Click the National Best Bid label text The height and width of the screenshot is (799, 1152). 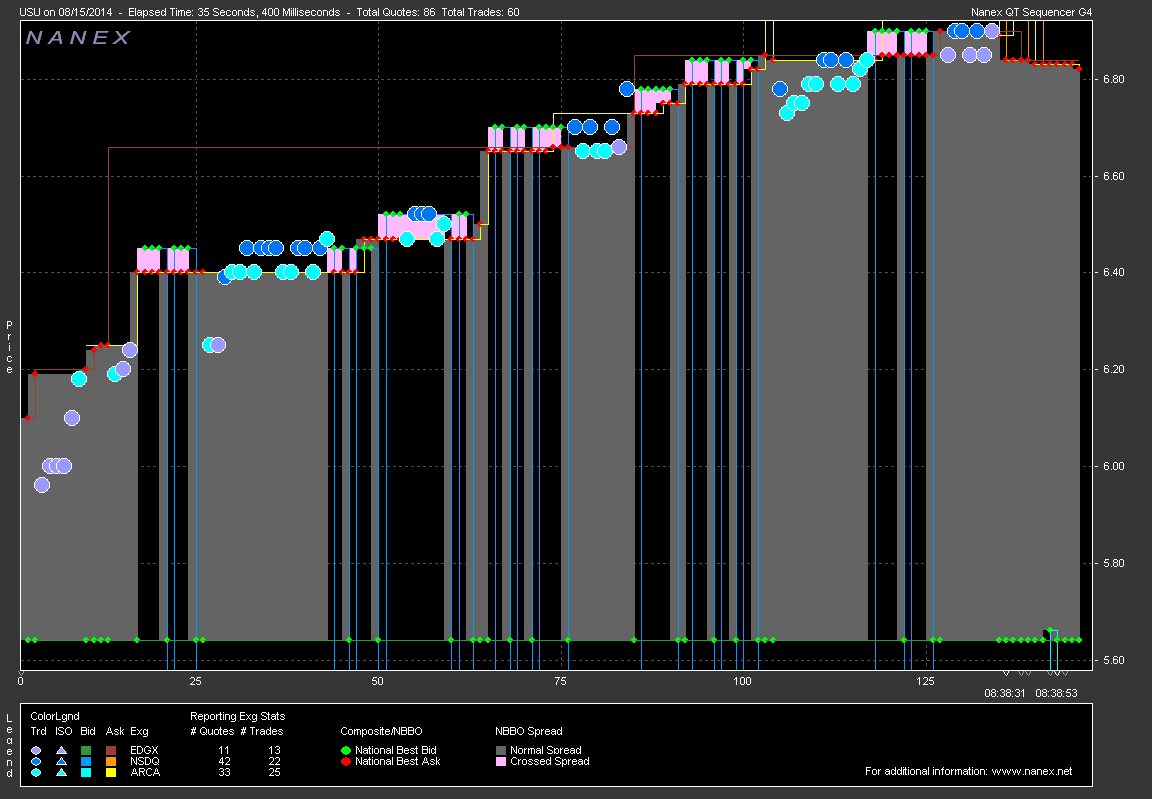pos(396,751)
